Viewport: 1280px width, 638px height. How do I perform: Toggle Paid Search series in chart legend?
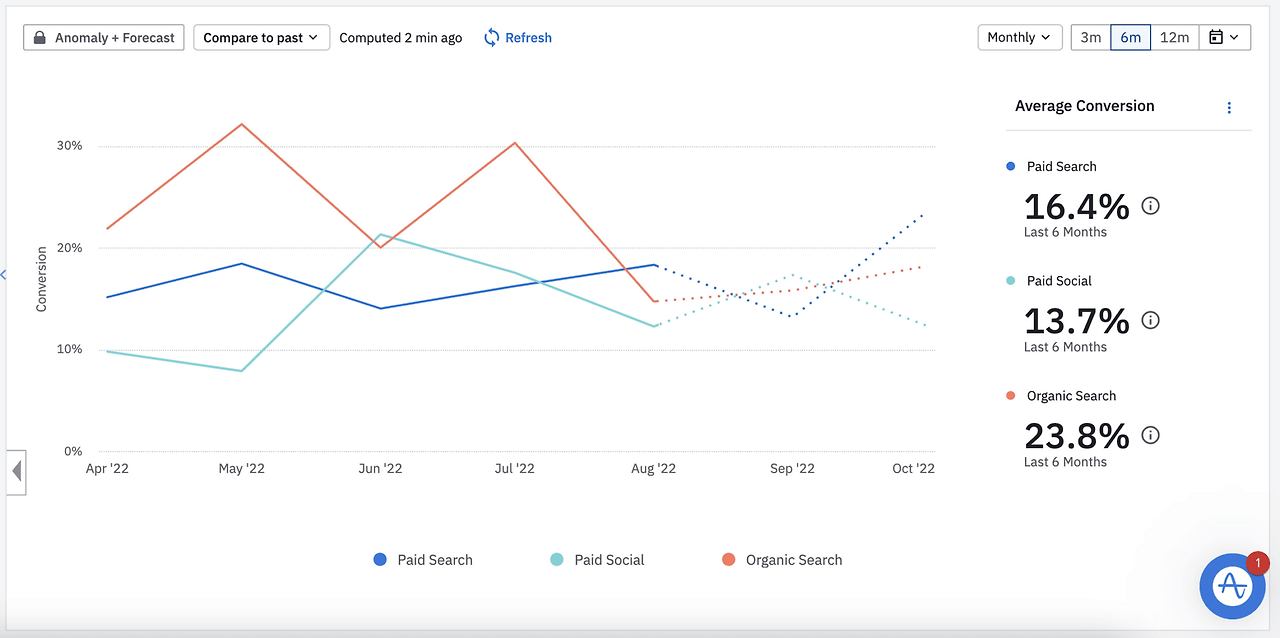point(423,560)
